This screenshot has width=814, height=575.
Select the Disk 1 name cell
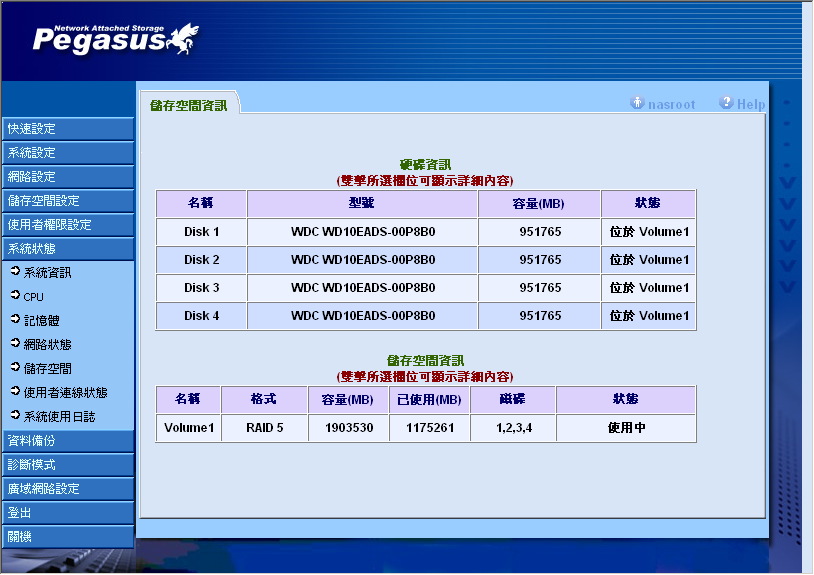[x=201, y=232]
